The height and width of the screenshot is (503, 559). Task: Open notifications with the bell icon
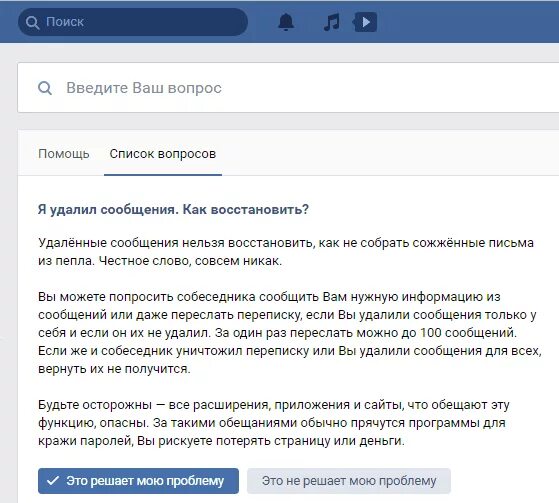tap(286, 22)
